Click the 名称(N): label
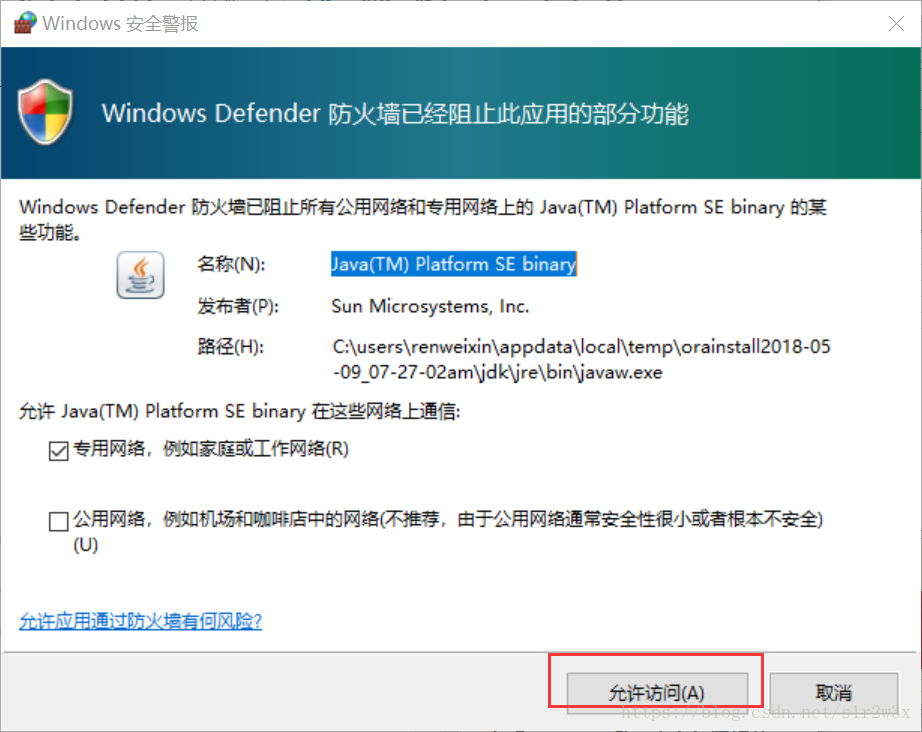The height and width of the screenshot is (732, 922). click(x=231, y=264)
